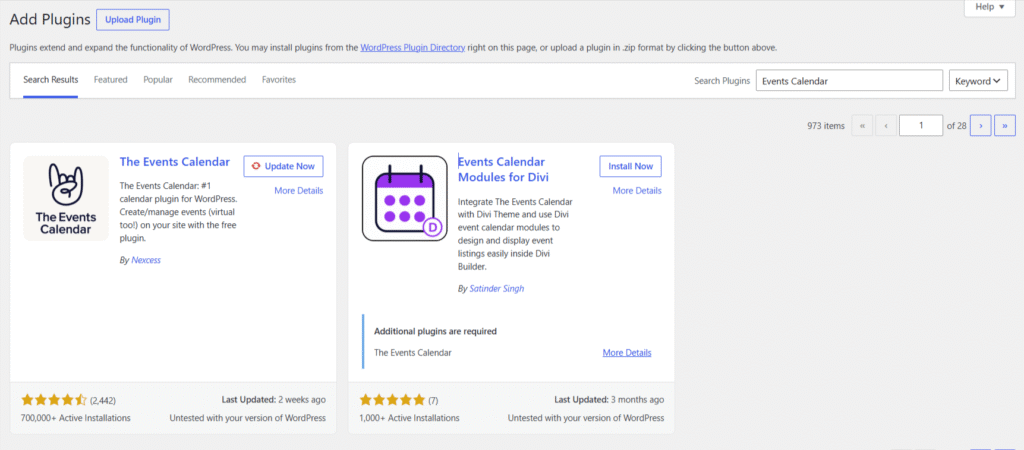
Task: Switch to Search Results tab
Action: point(51,80)
